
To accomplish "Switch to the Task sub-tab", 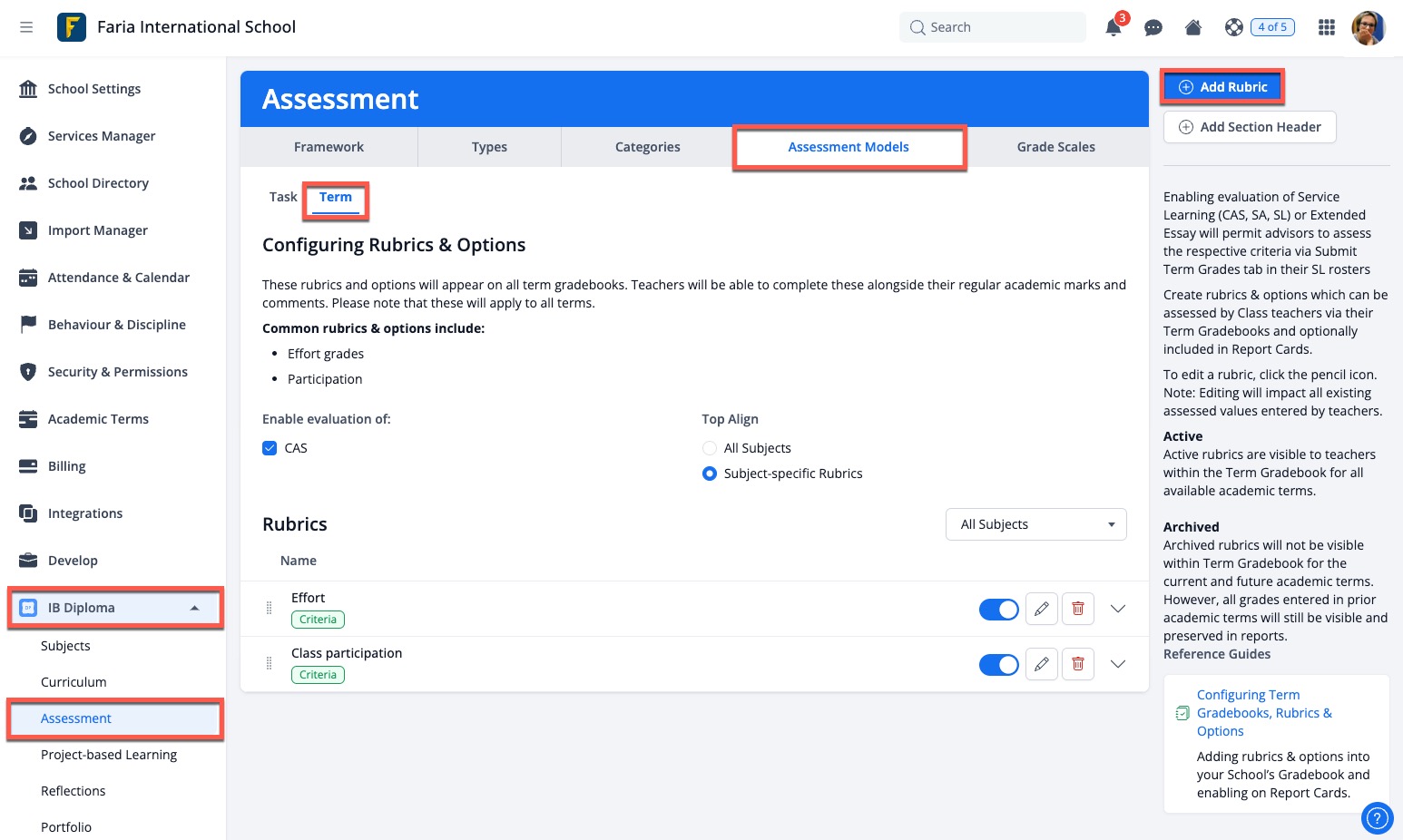I will click(283, 197).
